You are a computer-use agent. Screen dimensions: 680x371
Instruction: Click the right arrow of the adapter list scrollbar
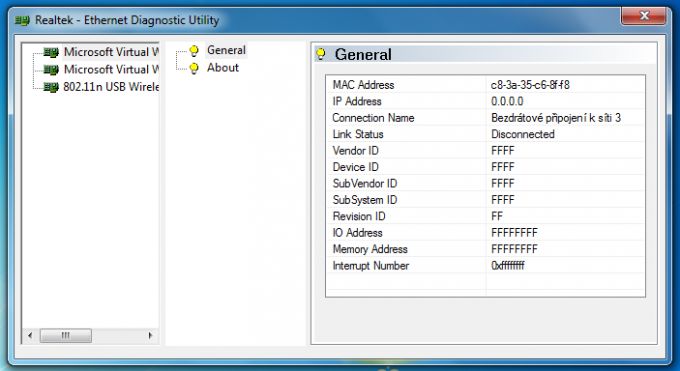[x=150, y=335]
